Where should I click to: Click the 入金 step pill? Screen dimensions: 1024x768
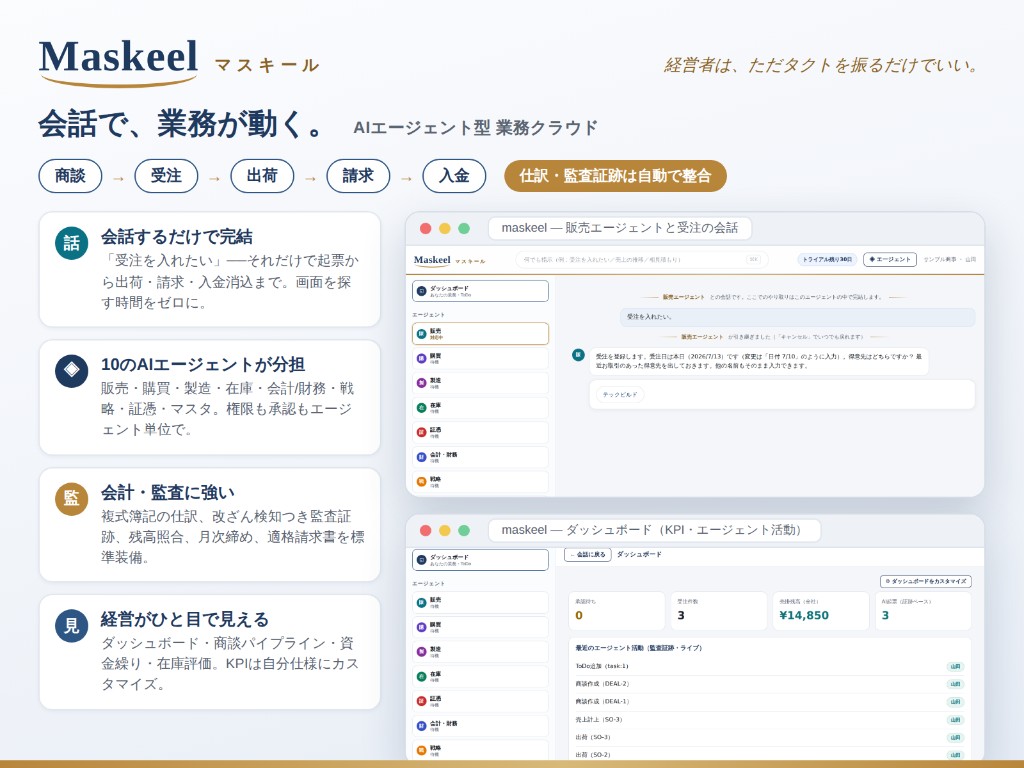click(x=455, y=176)
